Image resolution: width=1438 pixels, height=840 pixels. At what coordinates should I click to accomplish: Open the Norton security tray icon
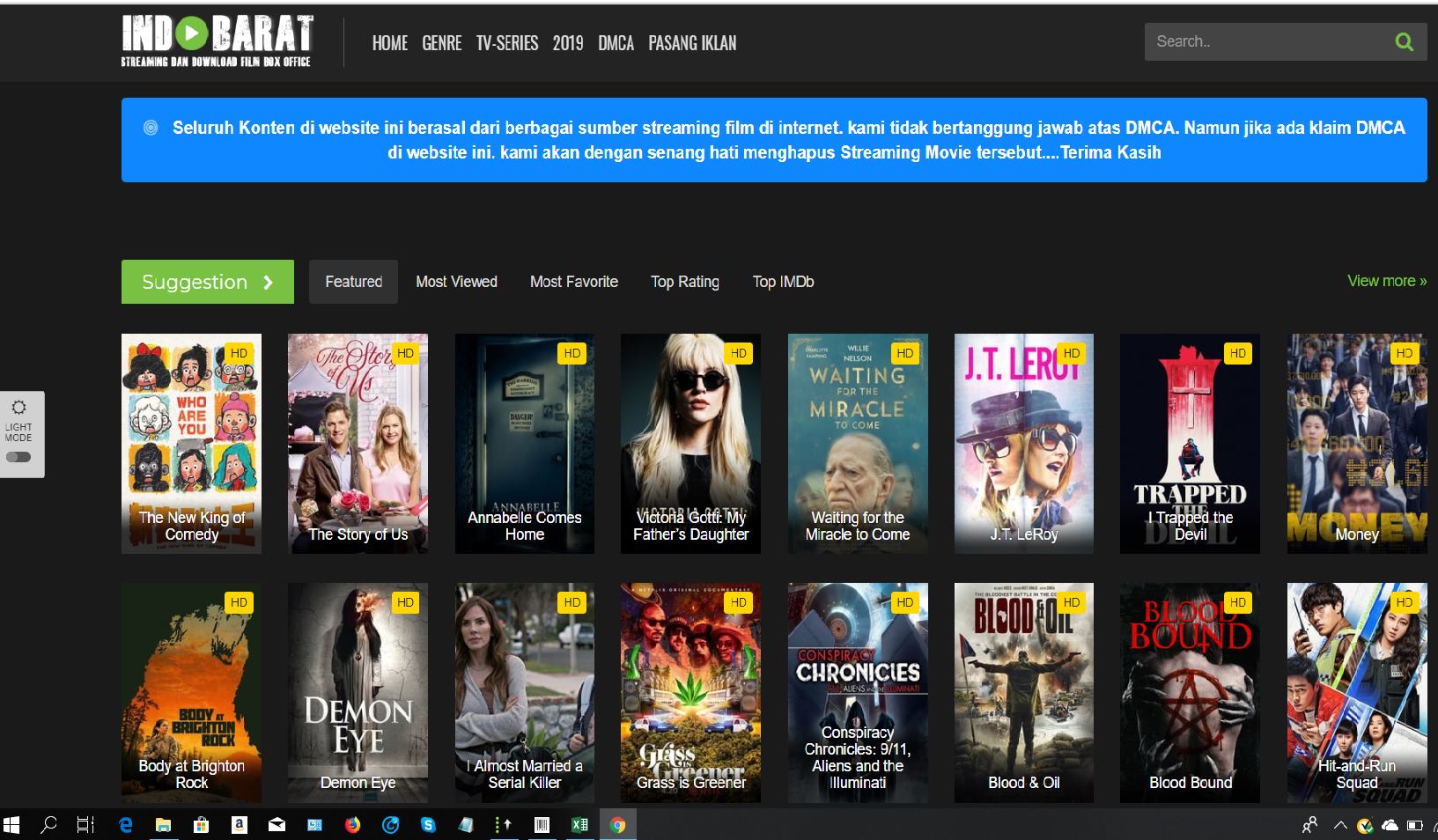1365,825
